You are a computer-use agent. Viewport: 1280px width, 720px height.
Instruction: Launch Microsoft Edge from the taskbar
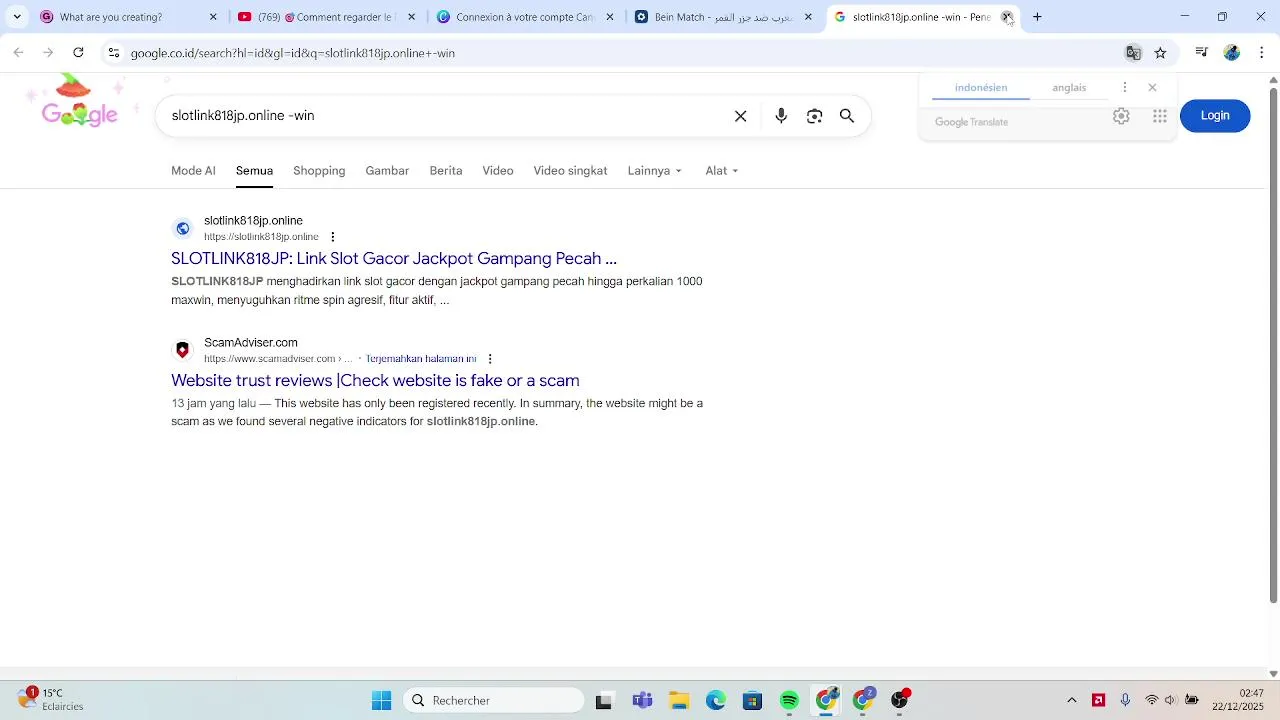point(716,701)
